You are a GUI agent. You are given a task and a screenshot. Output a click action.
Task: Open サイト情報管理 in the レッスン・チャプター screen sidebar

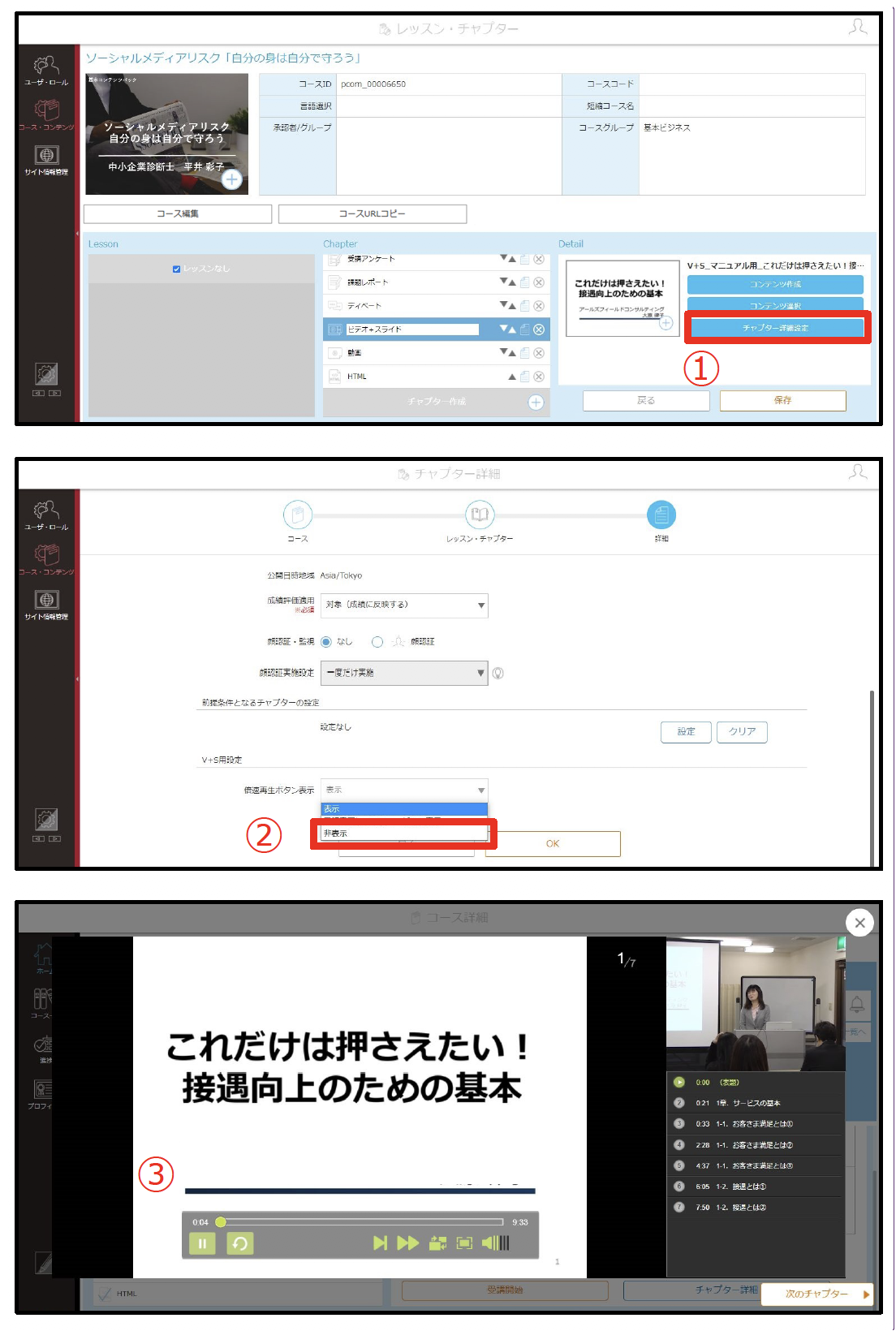(46, 160)
